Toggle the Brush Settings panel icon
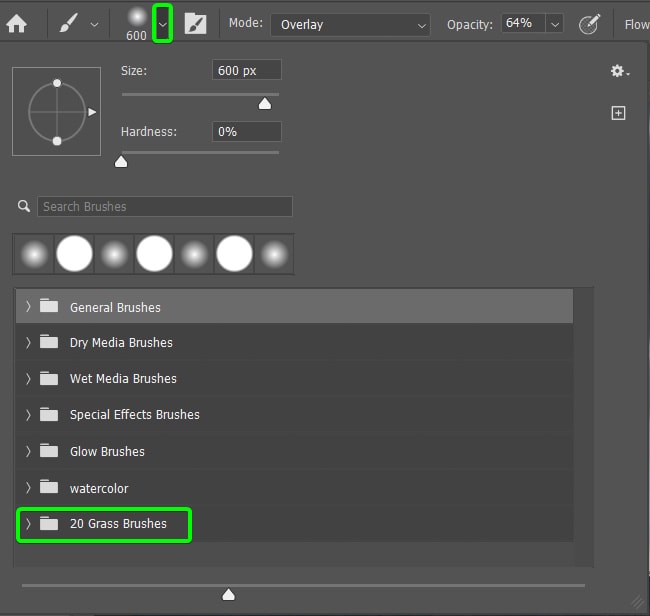Screen dimensions: 650x616 pos(195,23)
